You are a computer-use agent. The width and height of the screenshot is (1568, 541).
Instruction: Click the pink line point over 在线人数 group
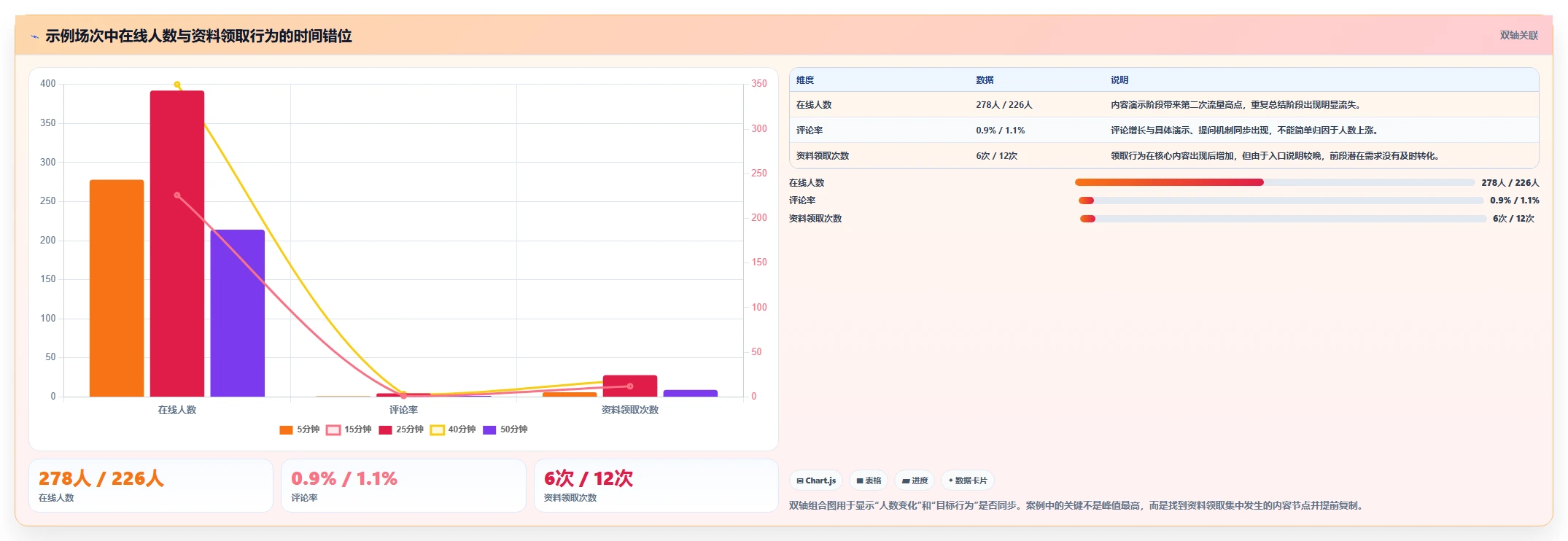coord(177,195)
